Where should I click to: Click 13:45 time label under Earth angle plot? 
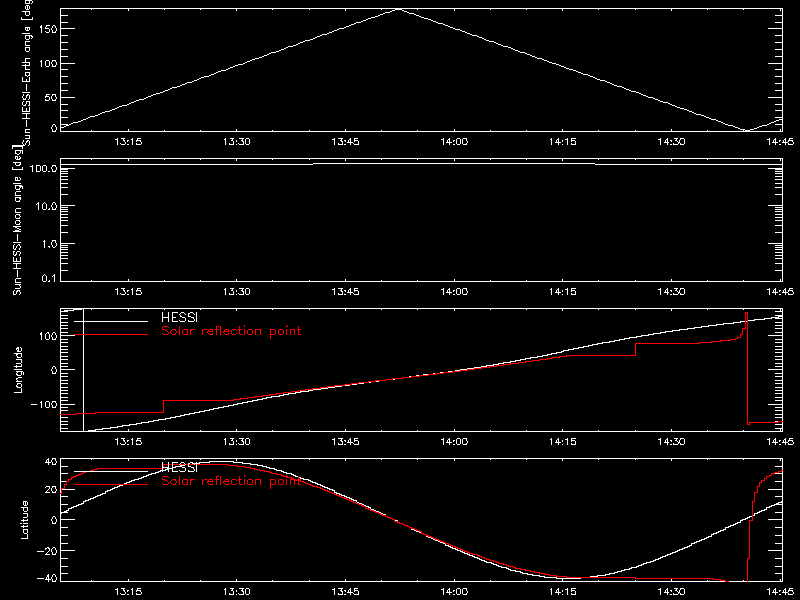point(345,142)
